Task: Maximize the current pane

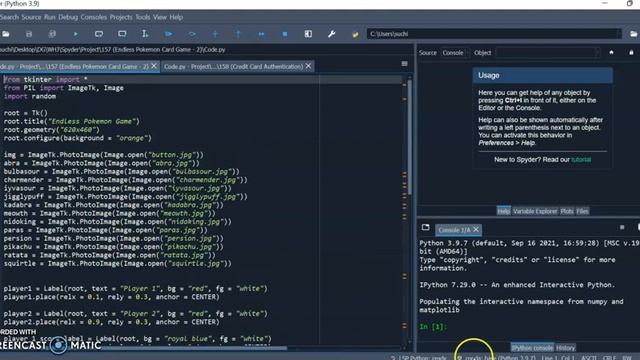Action: (x=308, y=34)
